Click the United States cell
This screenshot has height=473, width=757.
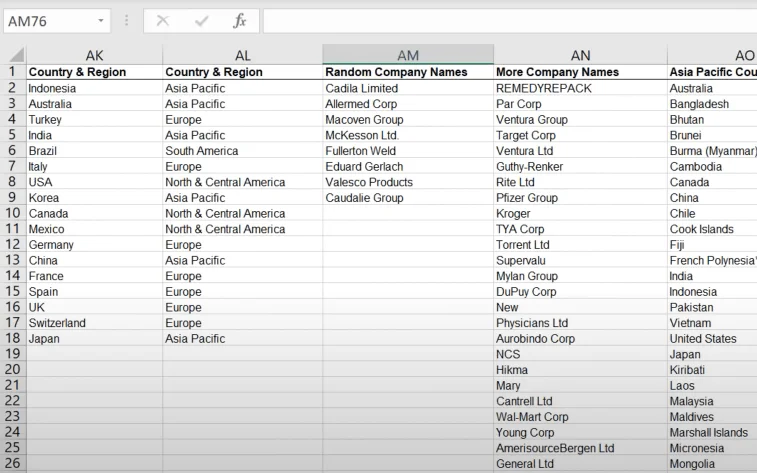click(x=712, y=339)
